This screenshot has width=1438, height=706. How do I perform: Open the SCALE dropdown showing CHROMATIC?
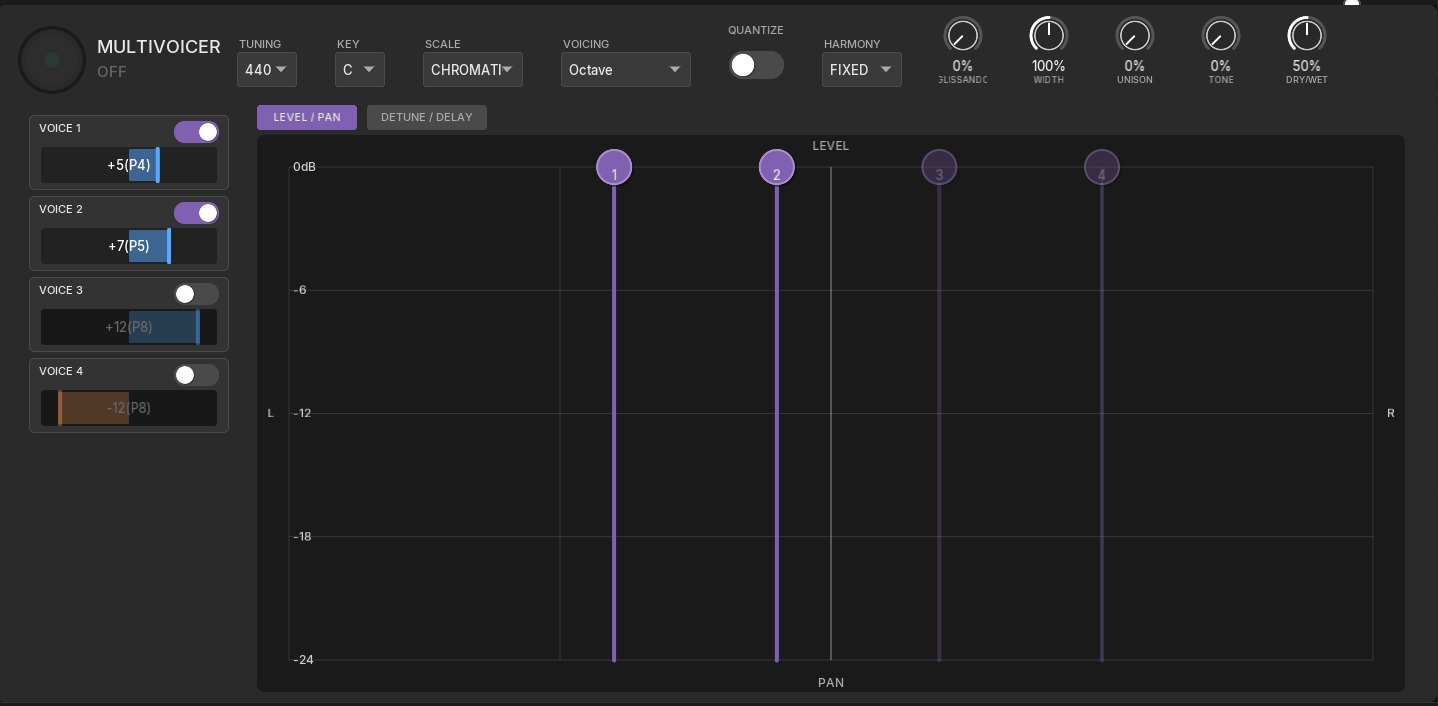pyautogui.click(x=473, y=69)
